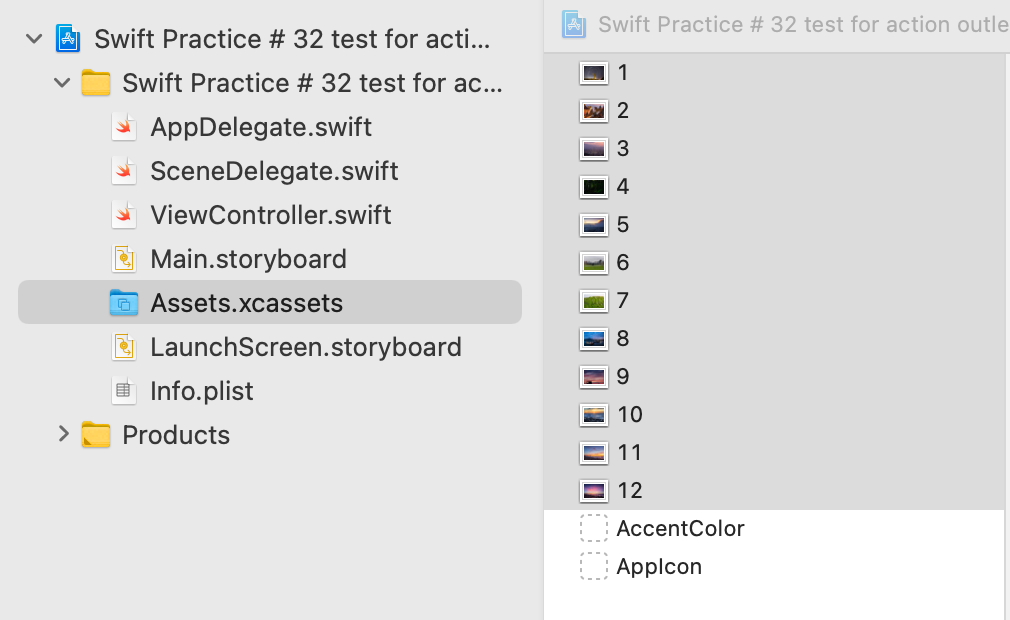Click the Swift icon beside ViewController.swift

pos(124,215)
